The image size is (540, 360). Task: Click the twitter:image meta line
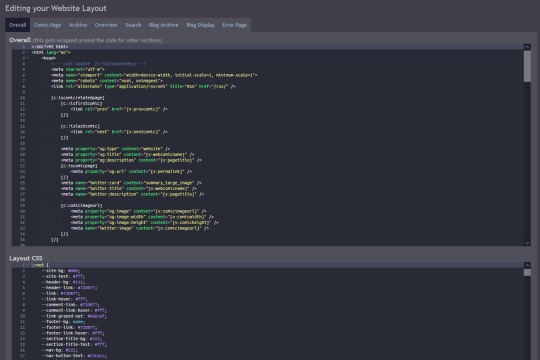click(140, 228)
